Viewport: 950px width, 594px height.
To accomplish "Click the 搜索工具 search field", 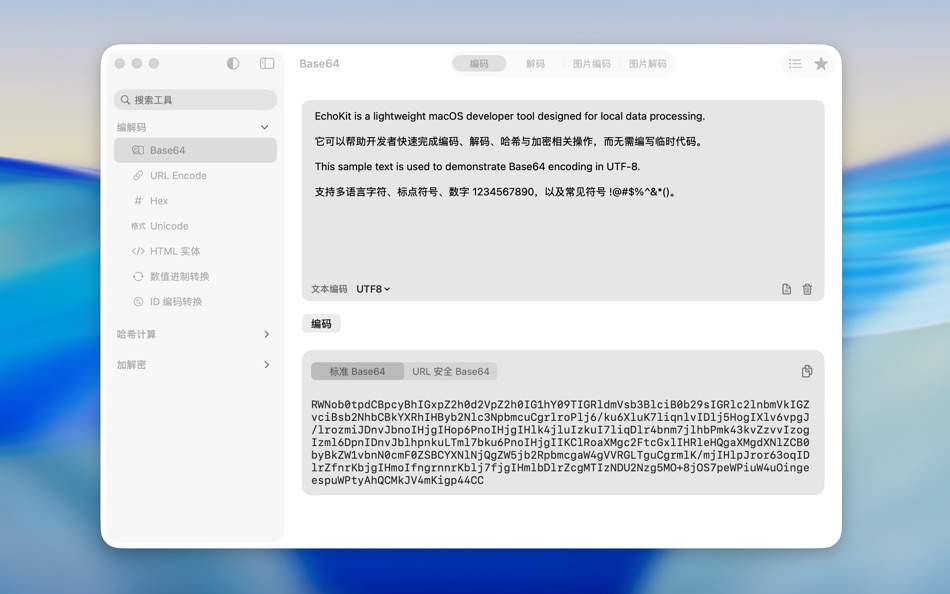I will (195, 100).
